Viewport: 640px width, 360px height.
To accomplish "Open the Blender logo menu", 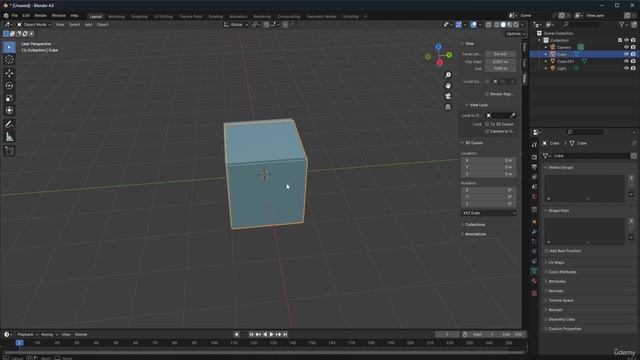I will [x=6, y=16].
